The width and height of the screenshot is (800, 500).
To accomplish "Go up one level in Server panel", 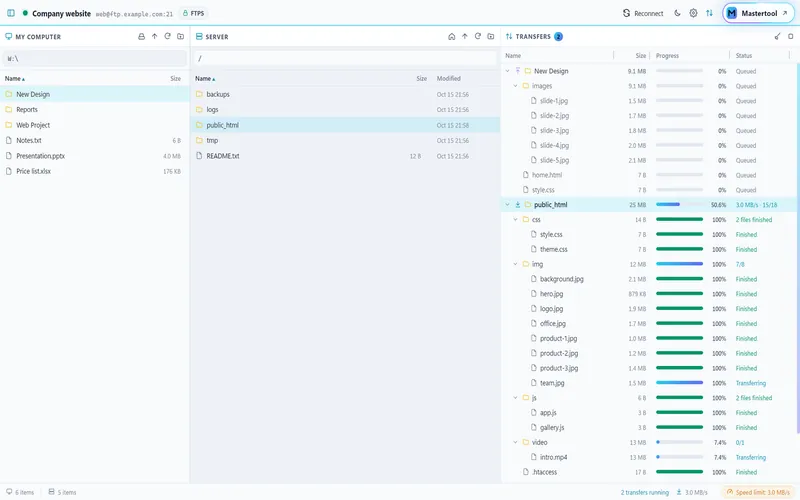I will [x=465, y=36].
